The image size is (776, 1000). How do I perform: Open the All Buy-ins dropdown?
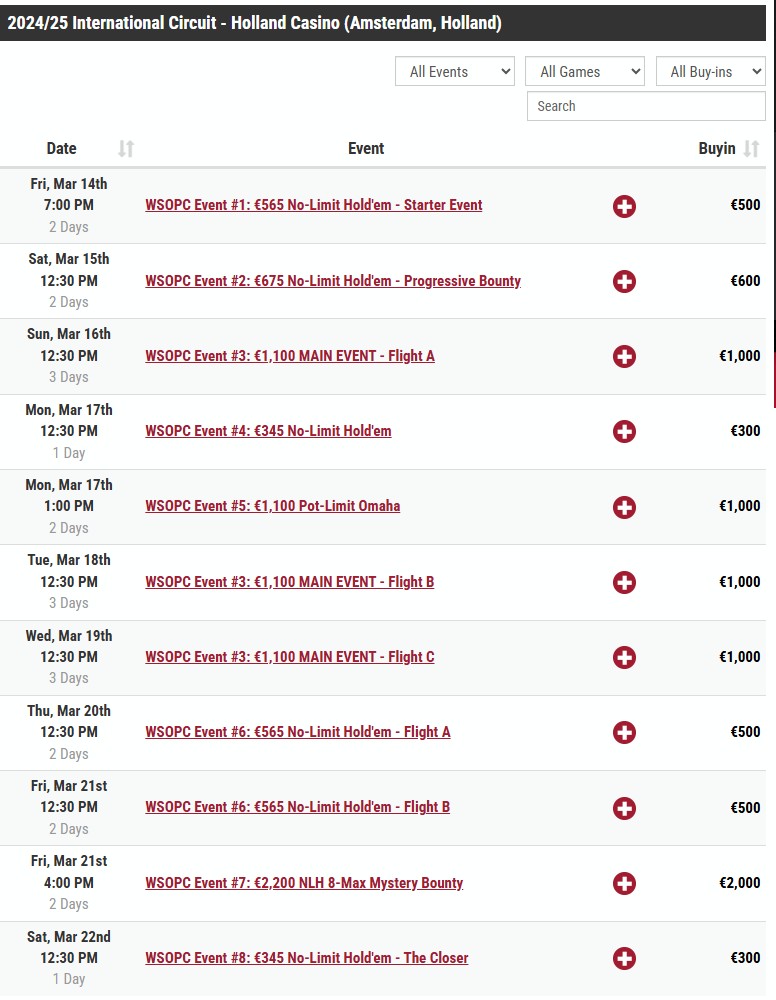[710, 71]
